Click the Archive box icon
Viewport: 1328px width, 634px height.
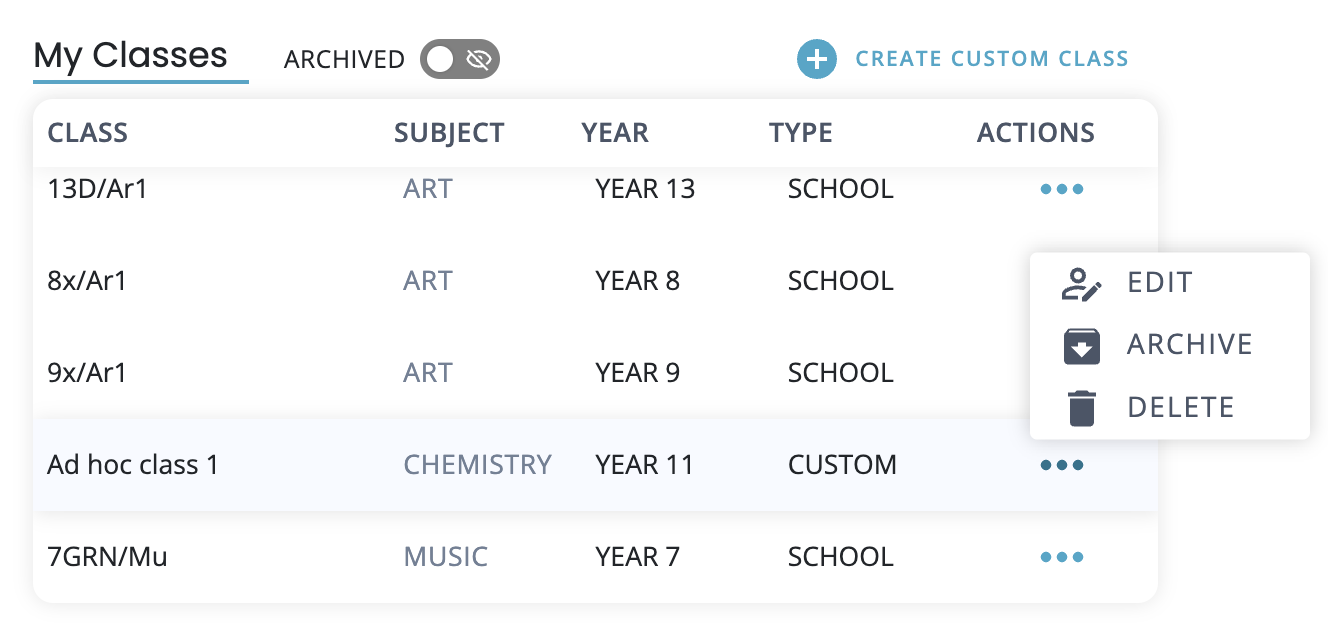tap(1081, 346)
